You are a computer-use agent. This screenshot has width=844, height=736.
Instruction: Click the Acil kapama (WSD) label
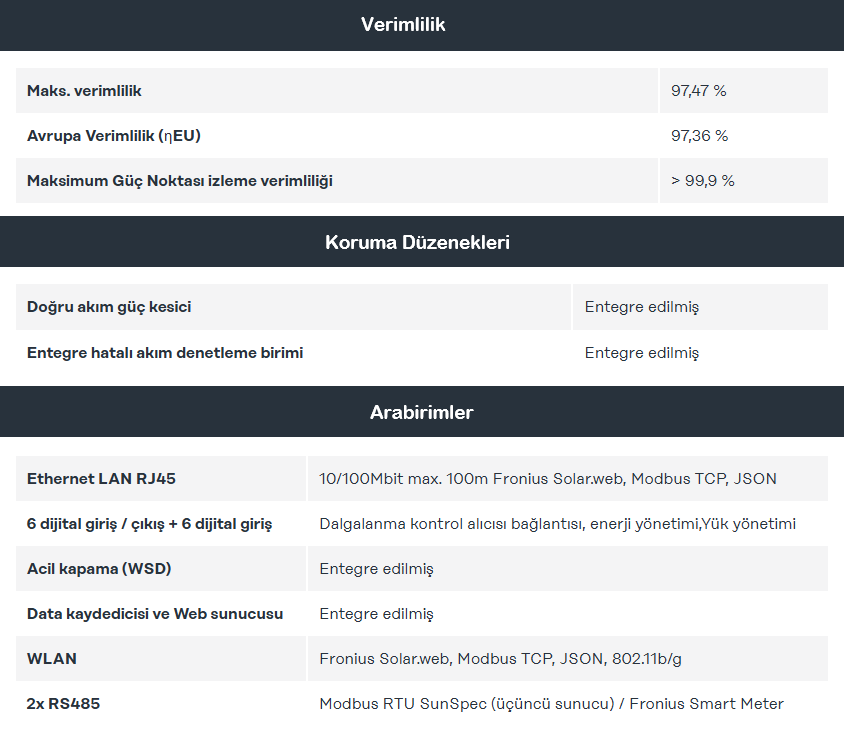pos(99,569)
